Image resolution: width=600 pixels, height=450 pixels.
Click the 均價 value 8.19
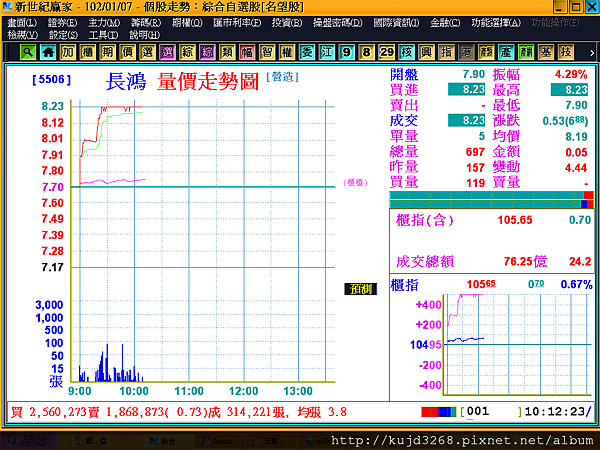coord(576,137)
